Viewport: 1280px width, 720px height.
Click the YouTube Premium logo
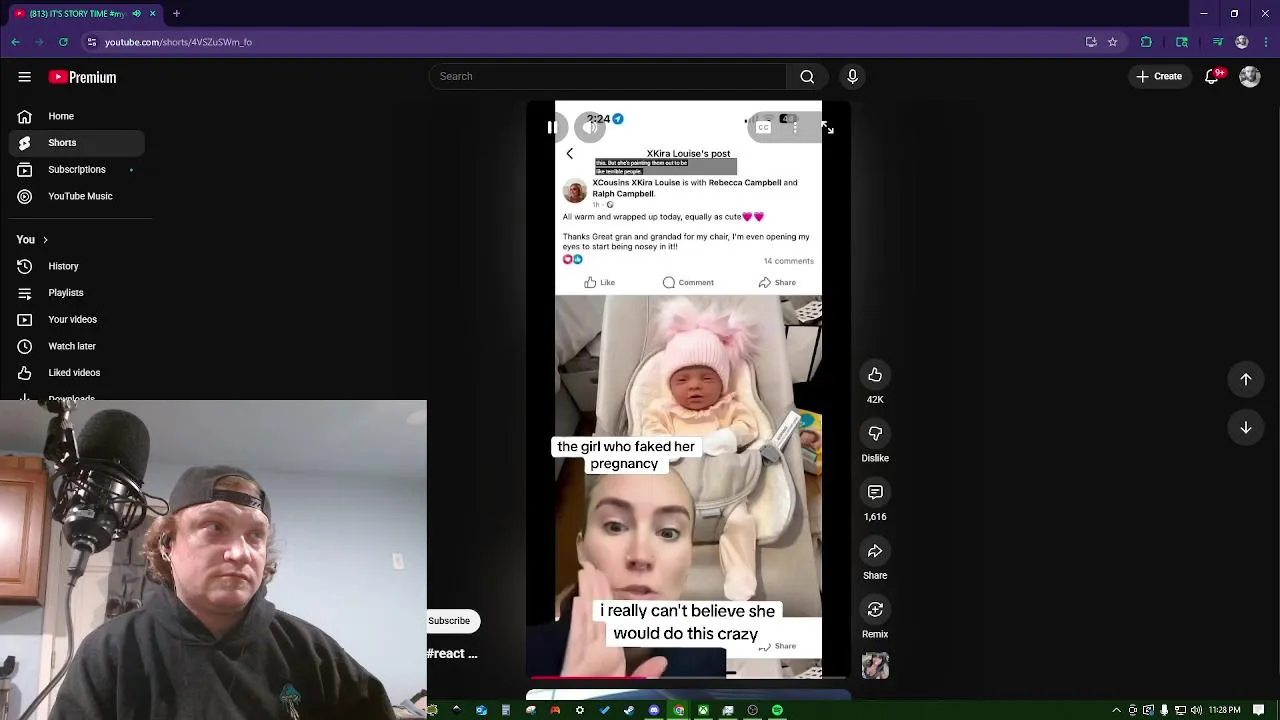(x=83, y=77)
